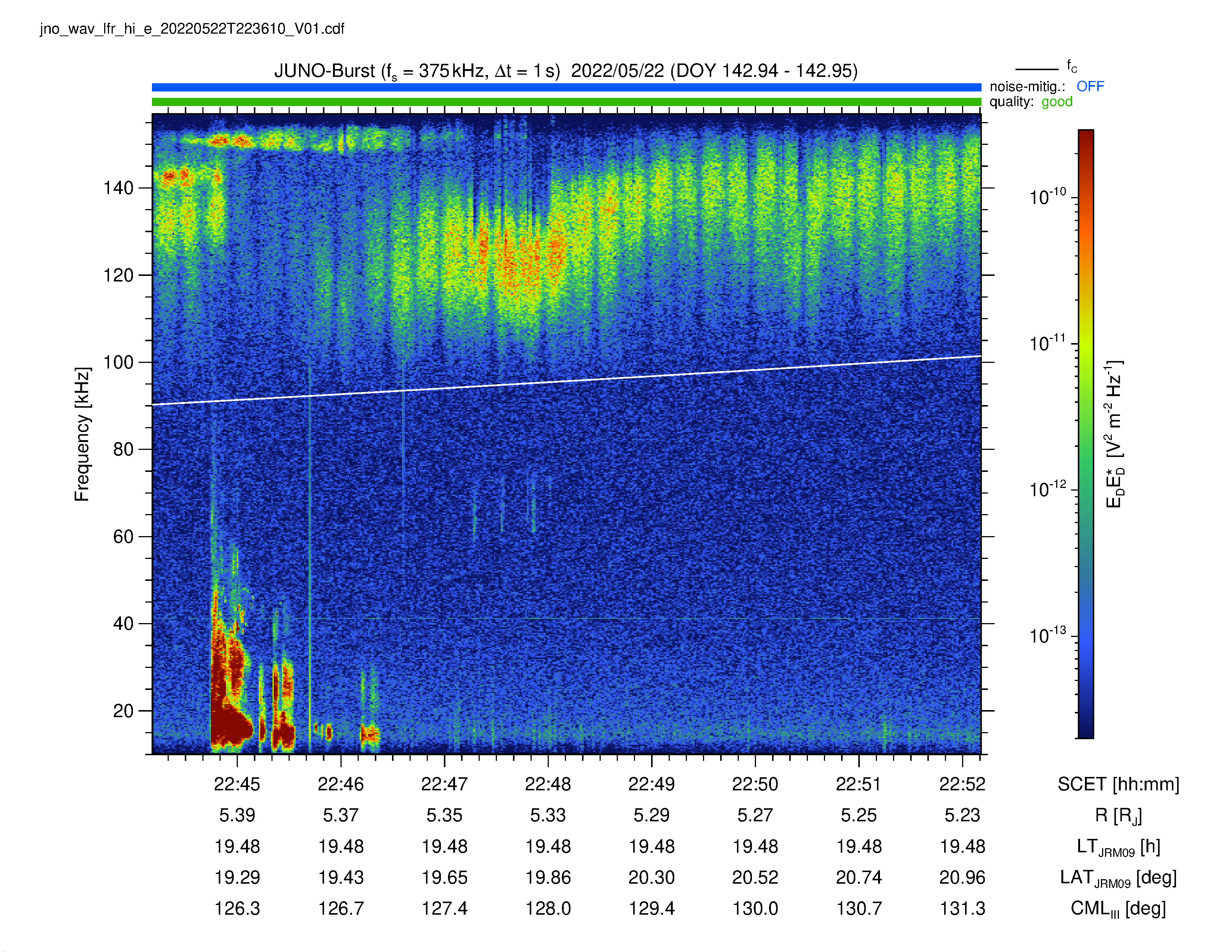Click the filename jno_wav_lfr_hi_e_20220522T223610_V01.cdf
1232x952 pixels.
pyautogui.click(x=192, y=29)
